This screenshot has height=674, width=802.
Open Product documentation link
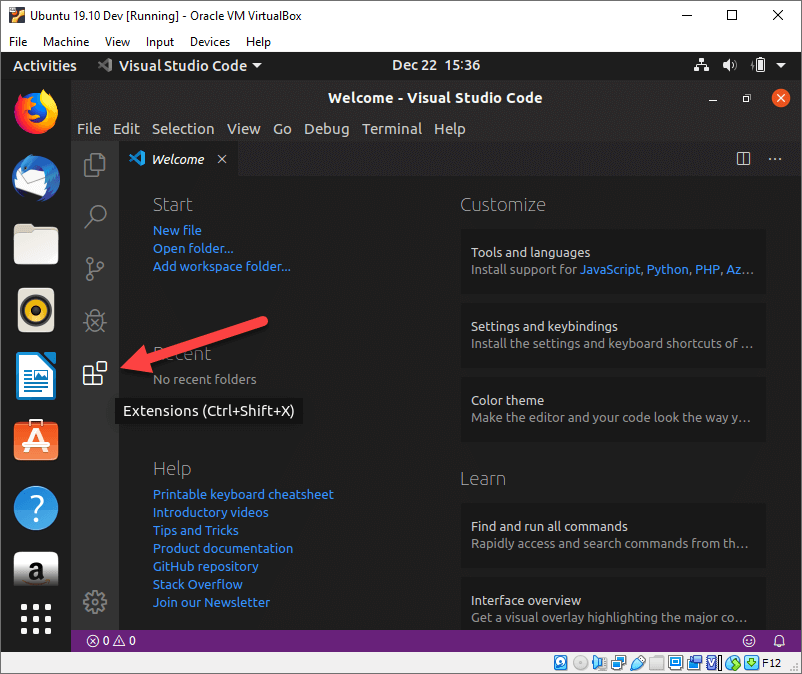[223, 548]
